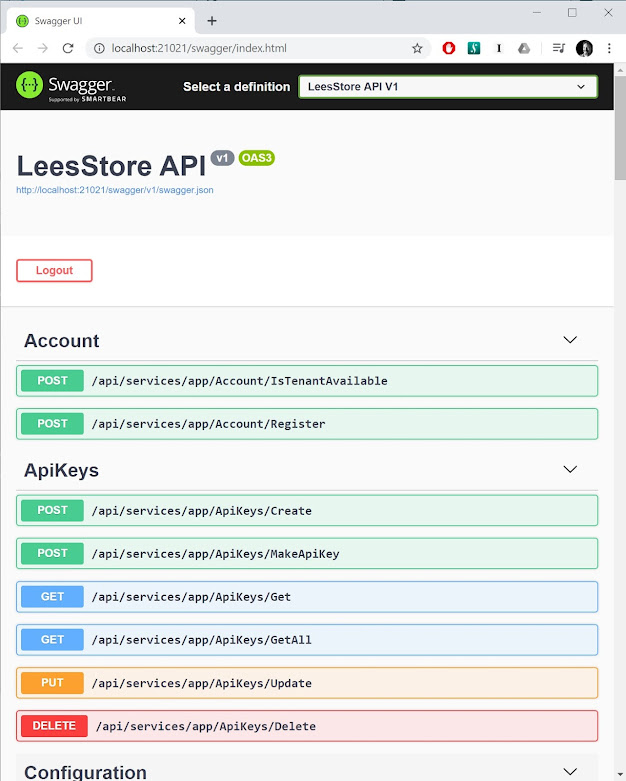Expand the DELETE ApiKeys/Delete endpoint

pyautogui.click(x=308, y=726)
